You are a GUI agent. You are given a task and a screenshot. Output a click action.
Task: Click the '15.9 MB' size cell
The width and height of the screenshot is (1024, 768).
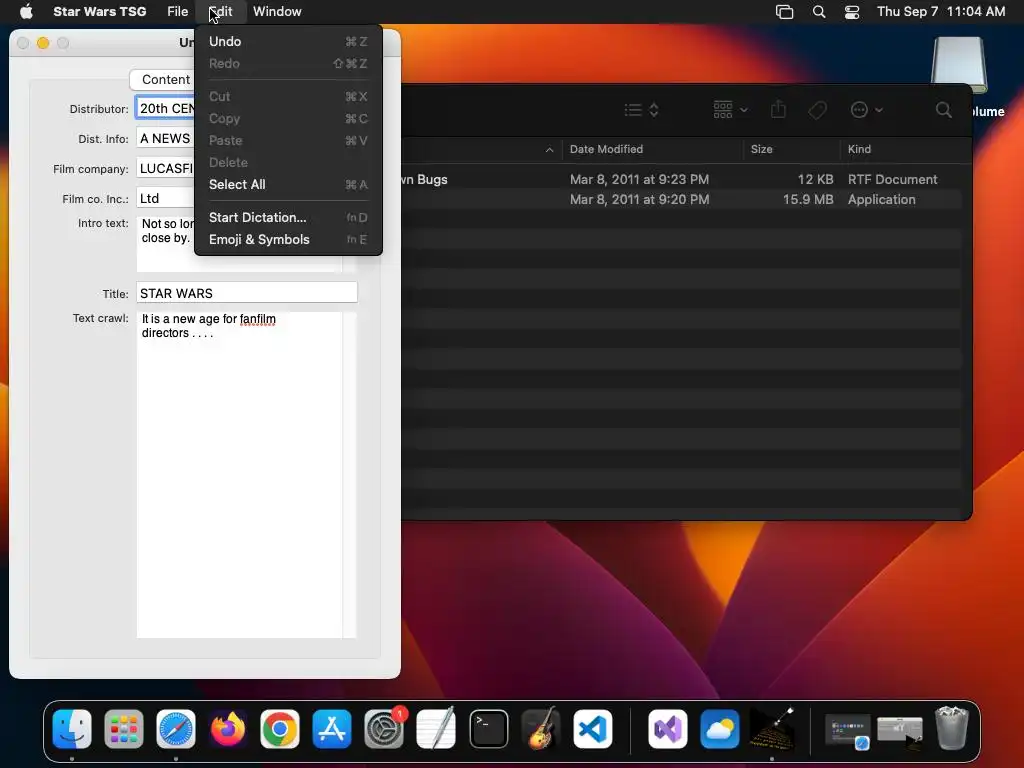pos(808,200)
